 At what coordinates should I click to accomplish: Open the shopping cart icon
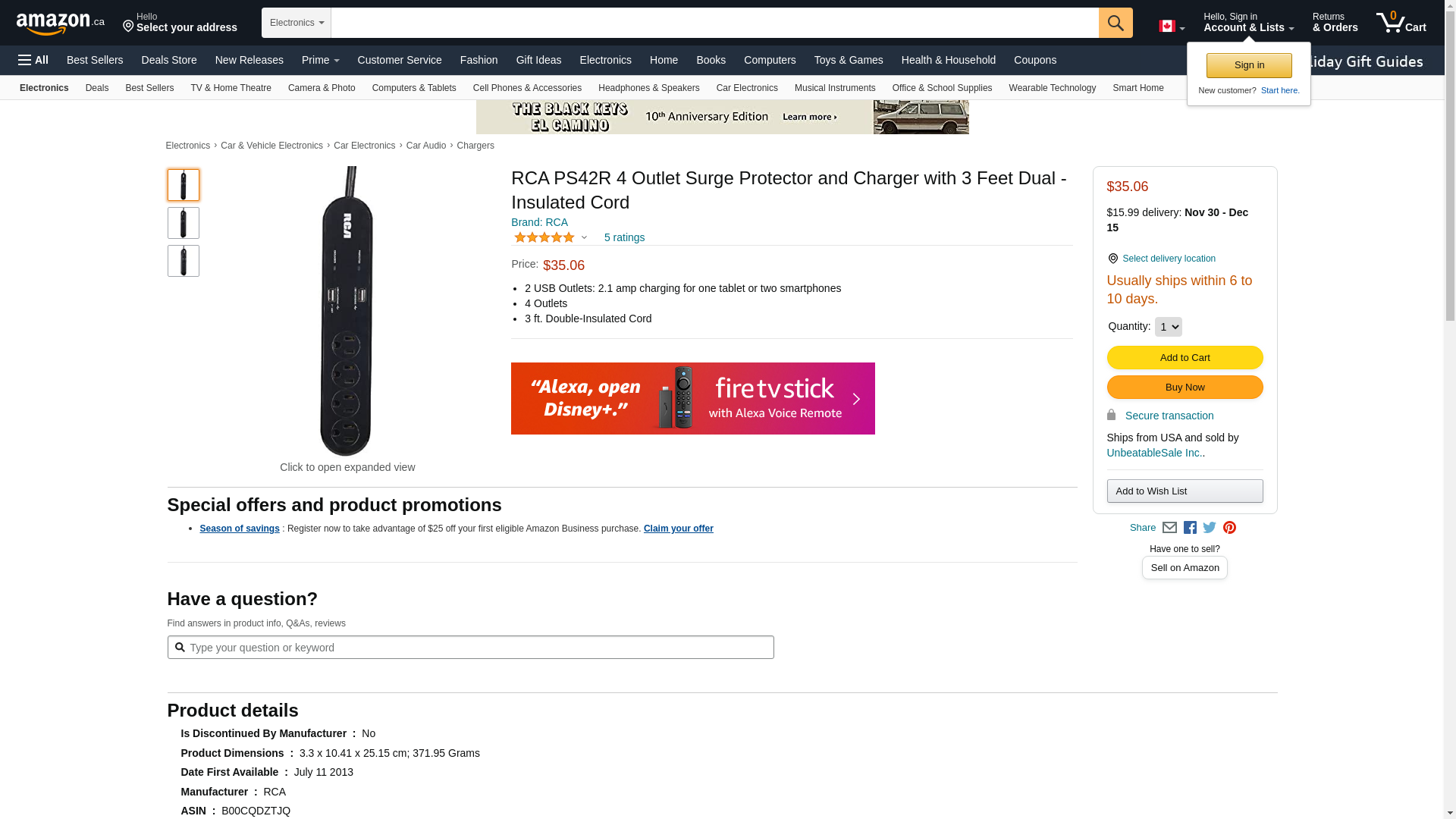click(x=1400, y=23)
